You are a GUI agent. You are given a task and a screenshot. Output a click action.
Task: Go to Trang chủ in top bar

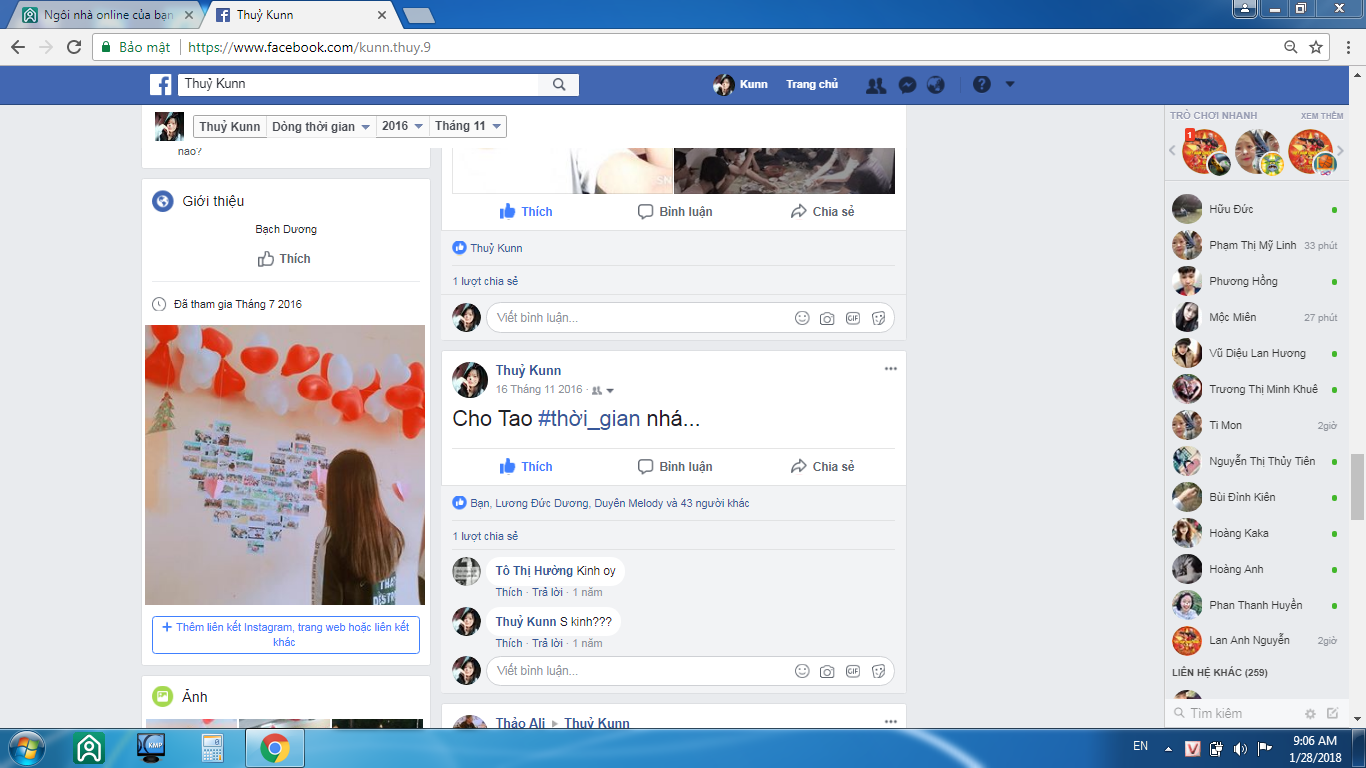[x=812, y=85]
